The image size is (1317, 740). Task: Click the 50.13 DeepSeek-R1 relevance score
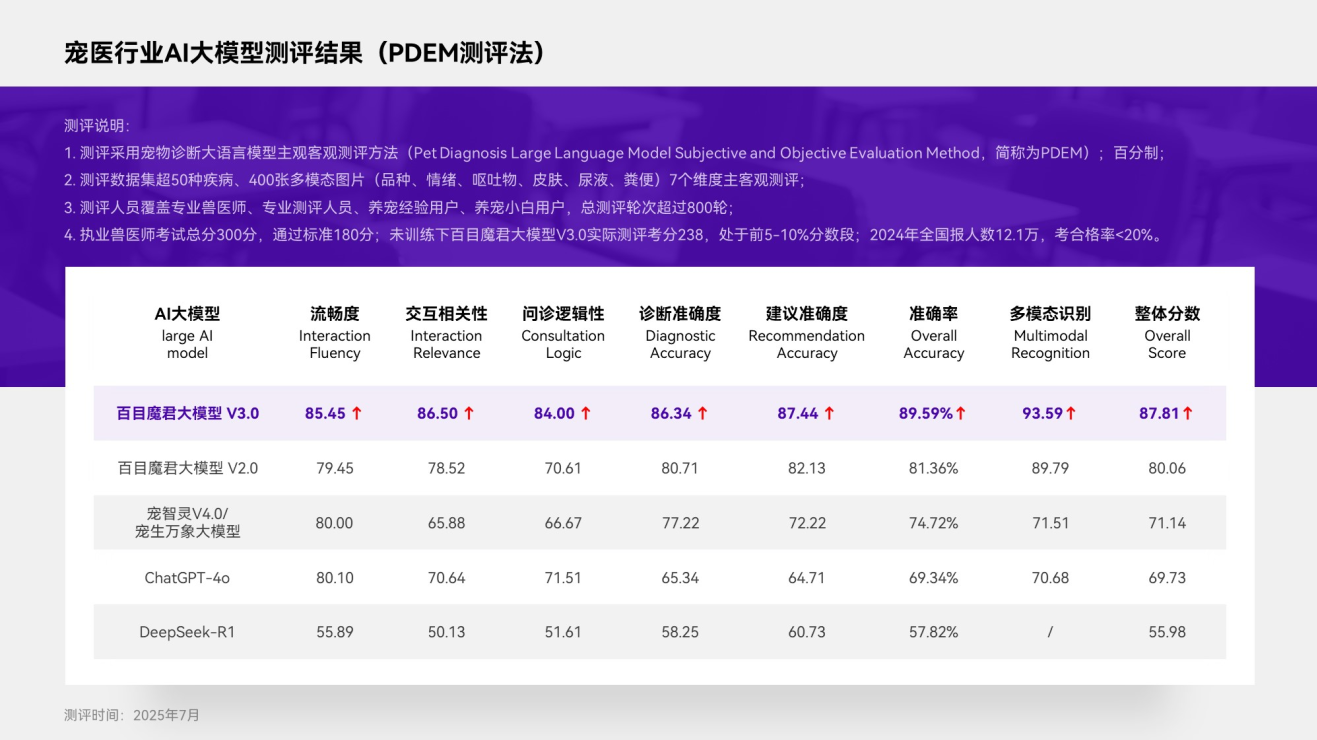point(446,632)
